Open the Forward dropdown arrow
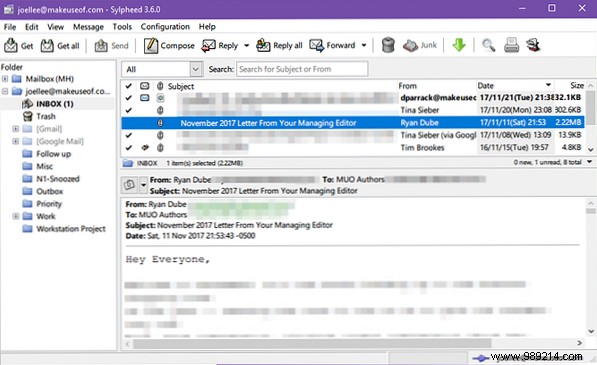 click(364, 45)
